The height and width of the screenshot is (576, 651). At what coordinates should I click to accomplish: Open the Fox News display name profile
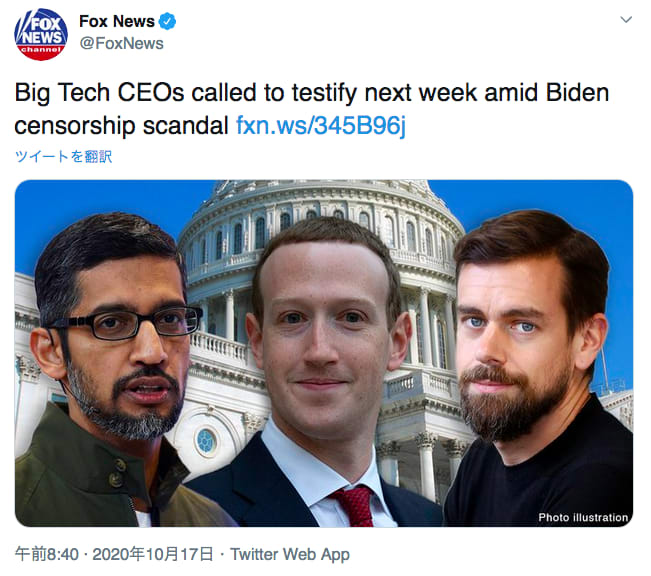click(x=117, y=21)
